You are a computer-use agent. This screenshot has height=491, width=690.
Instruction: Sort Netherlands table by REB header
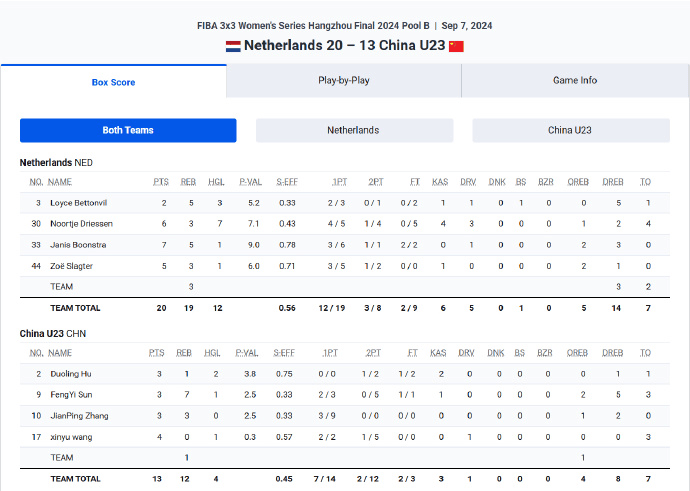[x=188, y=182]
